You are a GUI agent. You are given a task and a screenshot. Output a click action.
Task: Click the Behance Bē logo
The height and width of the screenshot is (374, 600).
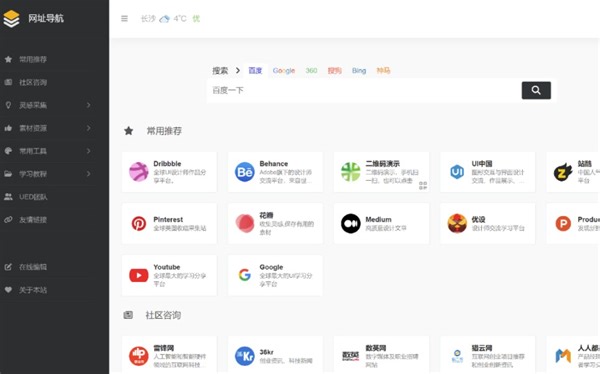pyautogui.click(x=245, y=171)
